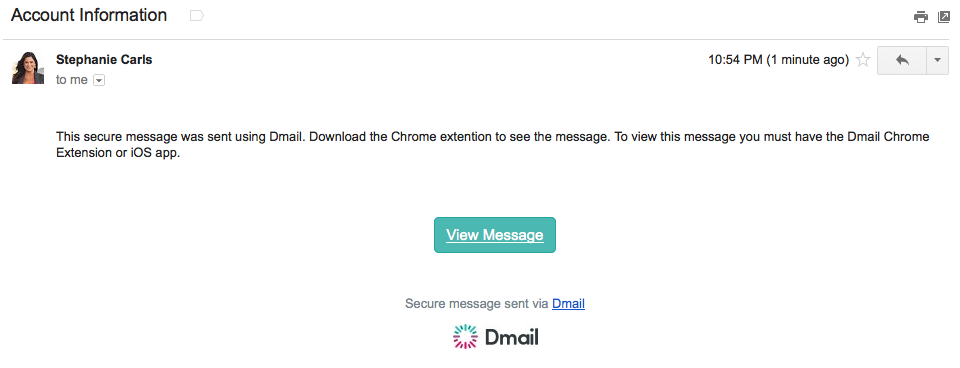Screen dimensions: 960x368
Task: Click Stephanie Carls' profile photo
Action: [x=28, y=67]
